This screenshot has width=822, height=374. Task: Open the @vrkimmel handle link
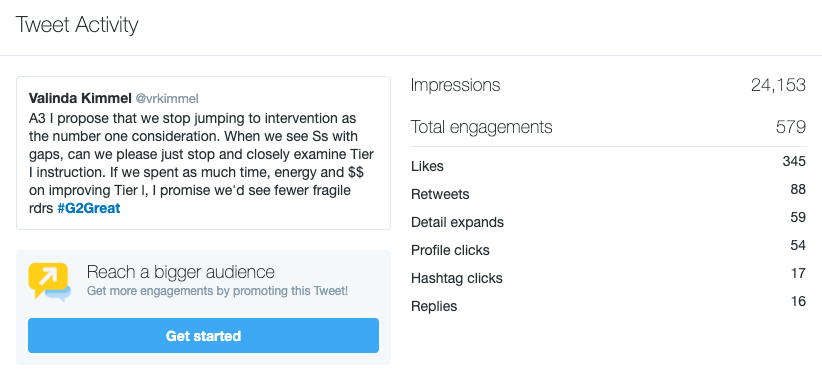167,99
